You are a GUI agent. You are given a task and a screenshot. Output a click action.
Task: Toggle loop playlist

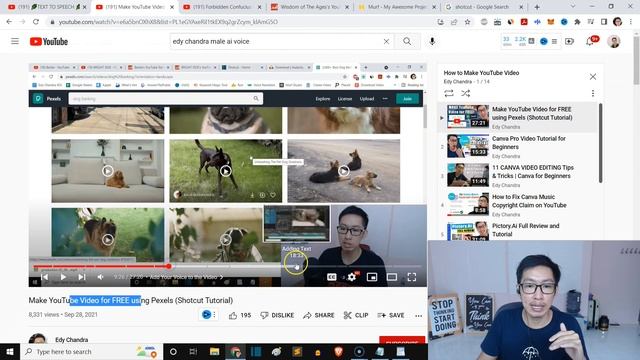coord(449,93)
